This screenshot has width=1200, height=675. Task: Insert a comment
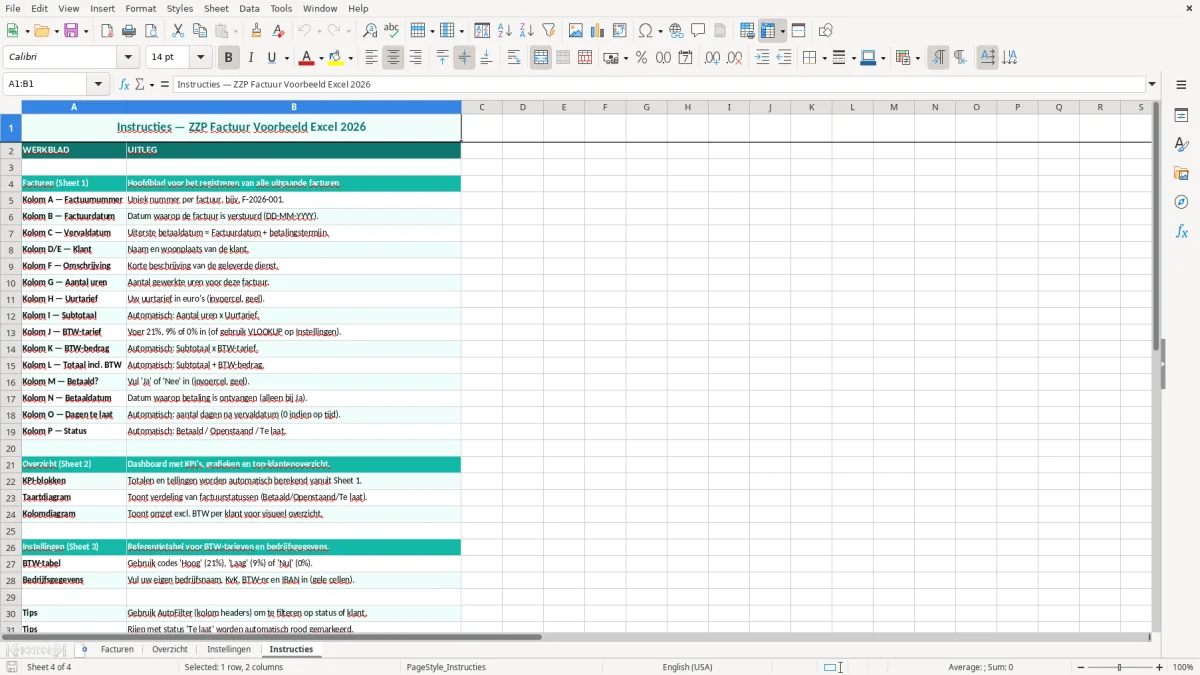click(x=698, y=31)
